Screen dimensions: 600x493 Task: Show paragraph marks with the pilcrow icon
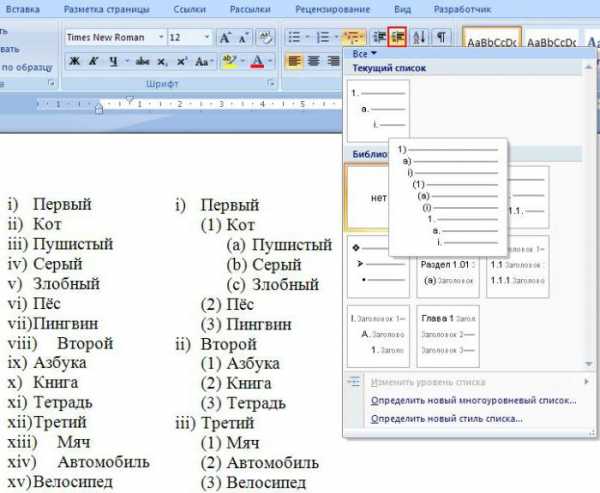[x=440, y=37]
